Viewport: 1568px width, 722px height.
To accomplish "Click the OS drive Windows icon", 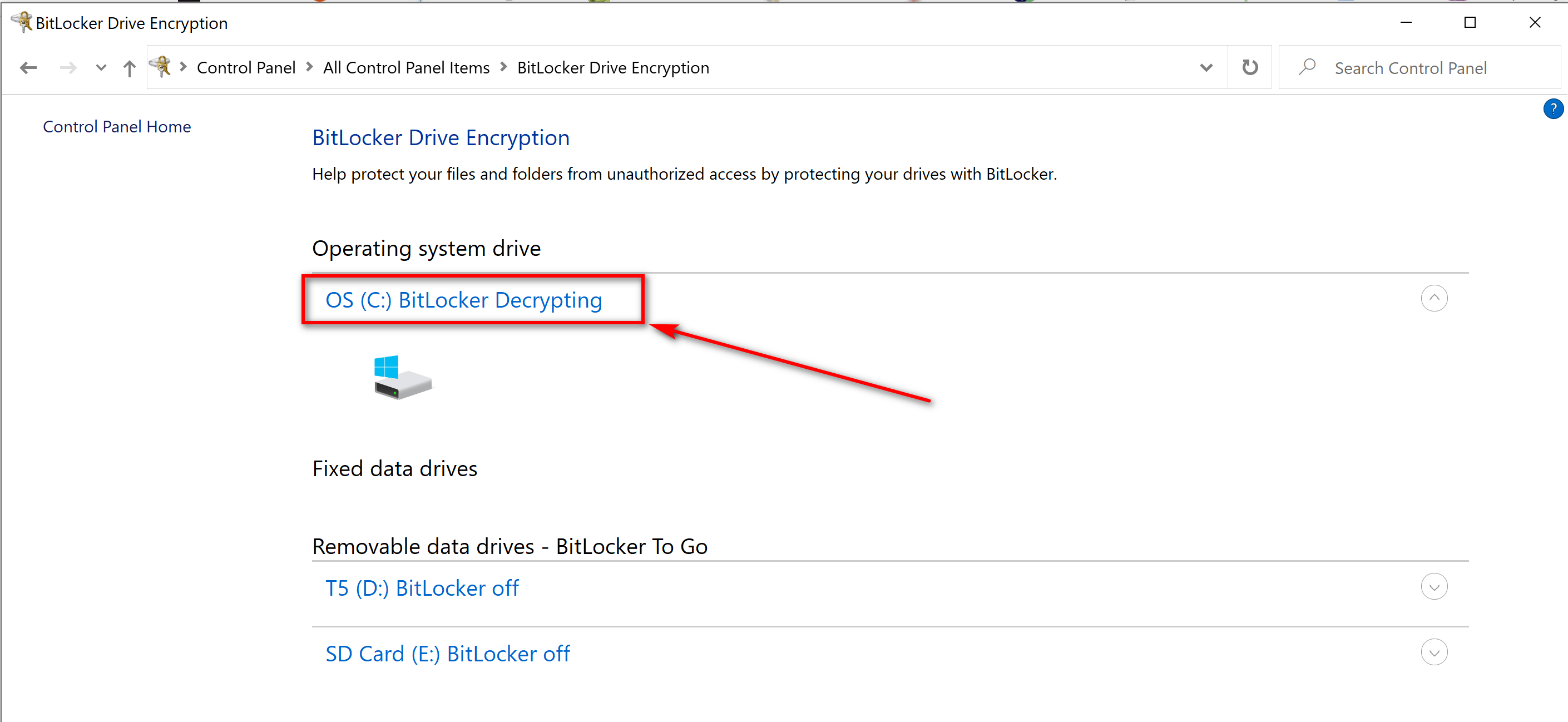I will coord(402,378).
